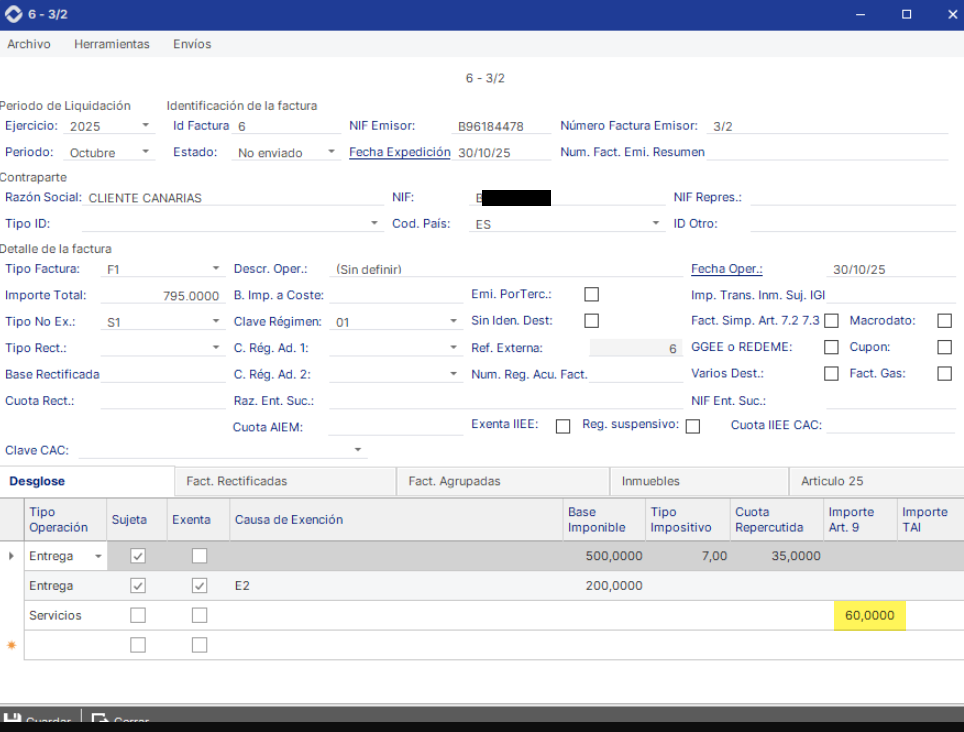Click the Descr. Oper. field
Screen dimensions: 964x732
pyautogui.click(x=507, y=269)
